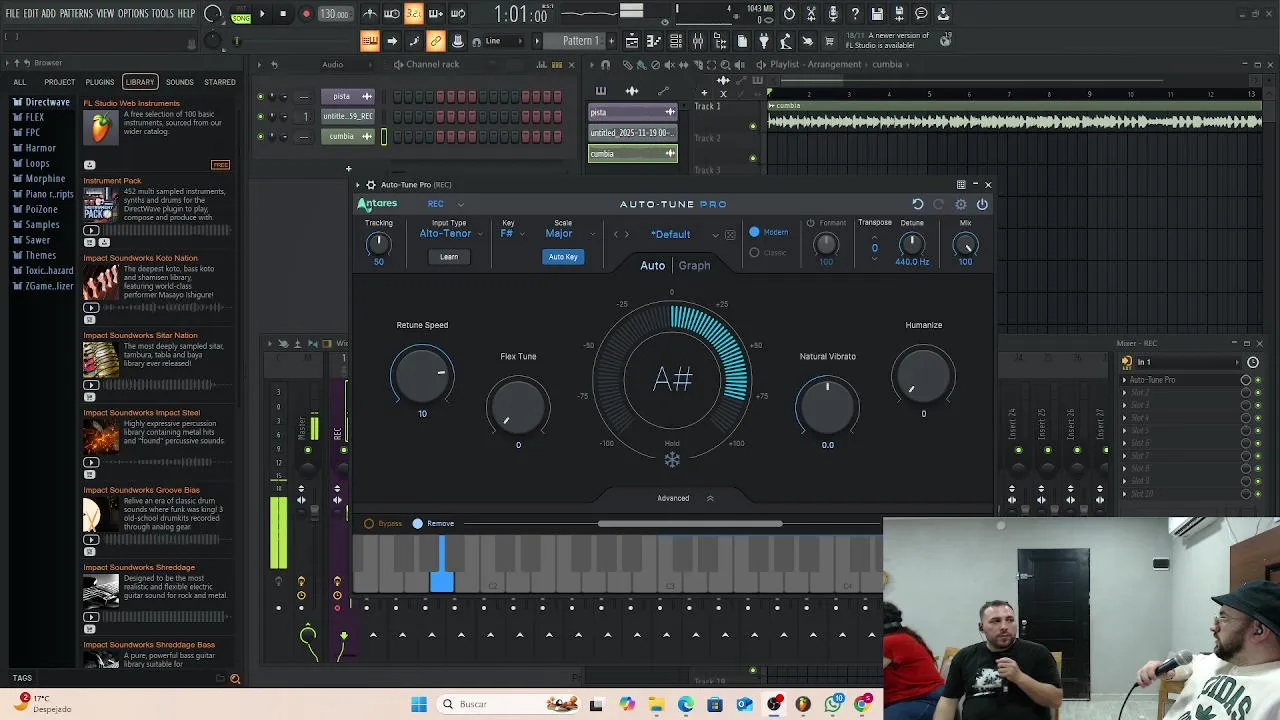This screenshot has width=1280, height=720.
Task: Switch to the browser PLUGINS tab
Action: pos(100,82)
